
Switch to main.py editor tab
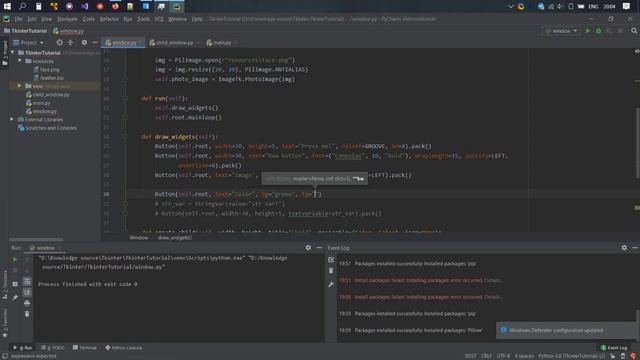(222, 42)
